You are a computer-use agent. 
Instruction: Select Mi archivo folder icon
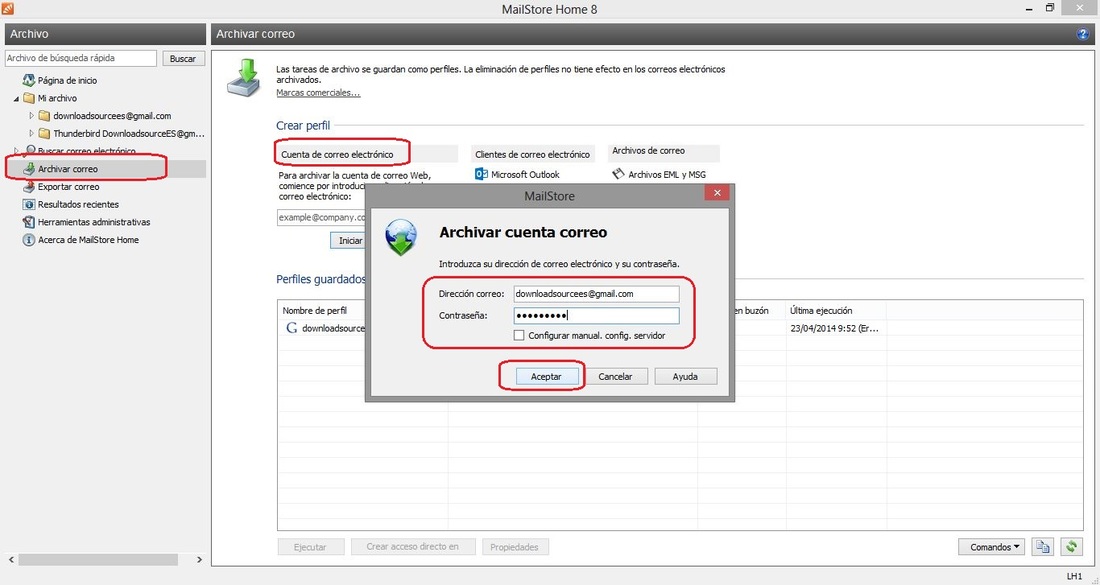point(29,98)
